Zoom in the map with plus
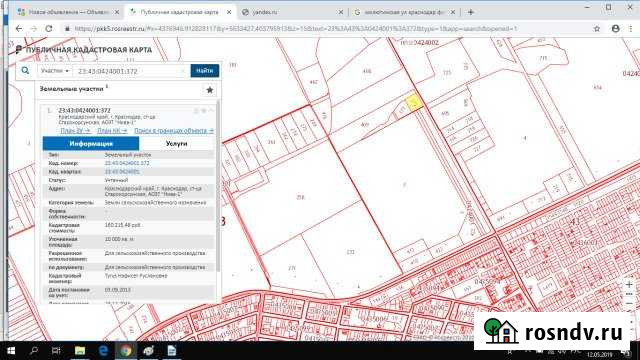 tap(629, 284)
